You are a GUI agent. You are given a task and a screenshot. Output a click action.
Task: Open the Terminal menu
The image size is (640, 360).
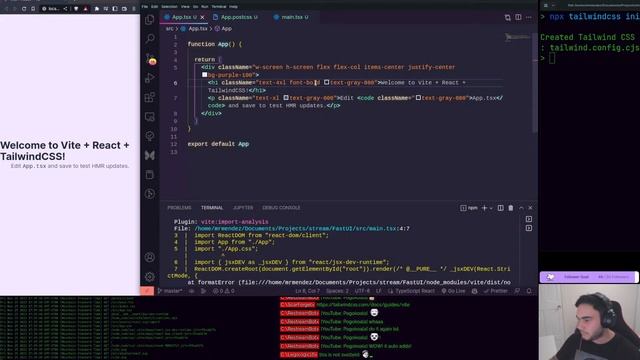click(x=219, y=7)
